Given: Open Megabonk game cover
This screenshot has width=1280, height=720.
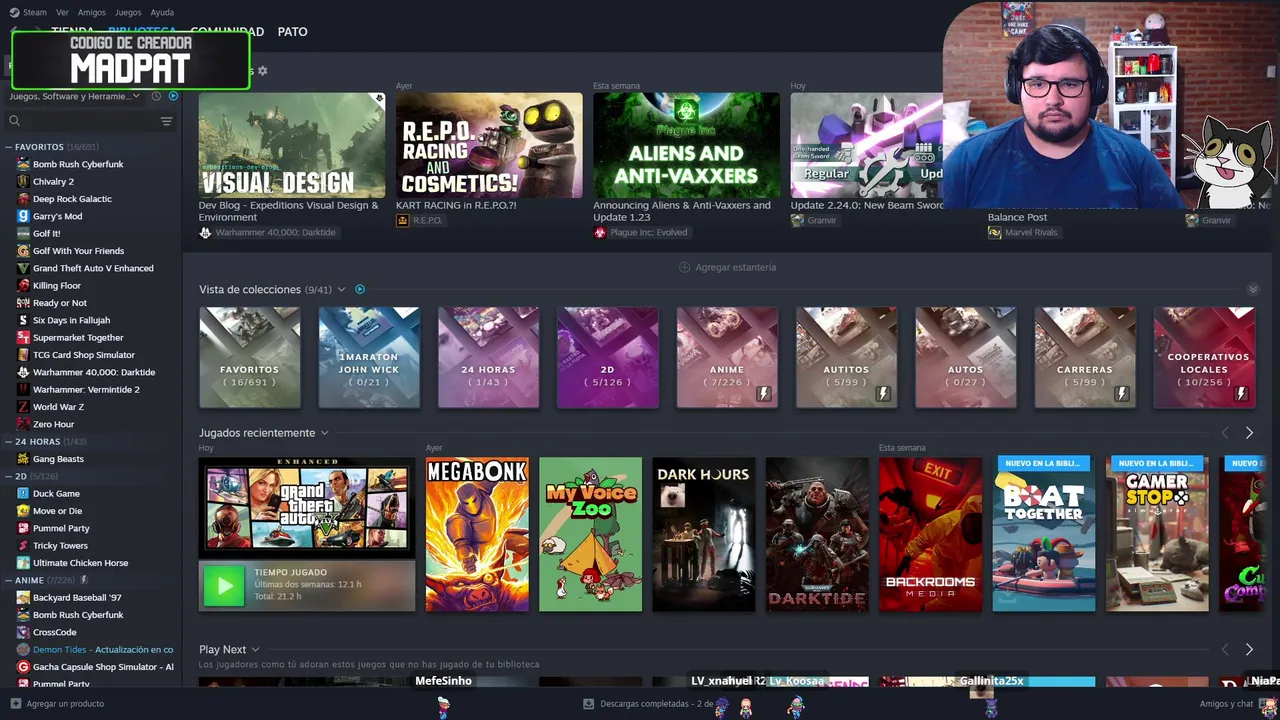Looking at the screenshot, I should 477,534.
